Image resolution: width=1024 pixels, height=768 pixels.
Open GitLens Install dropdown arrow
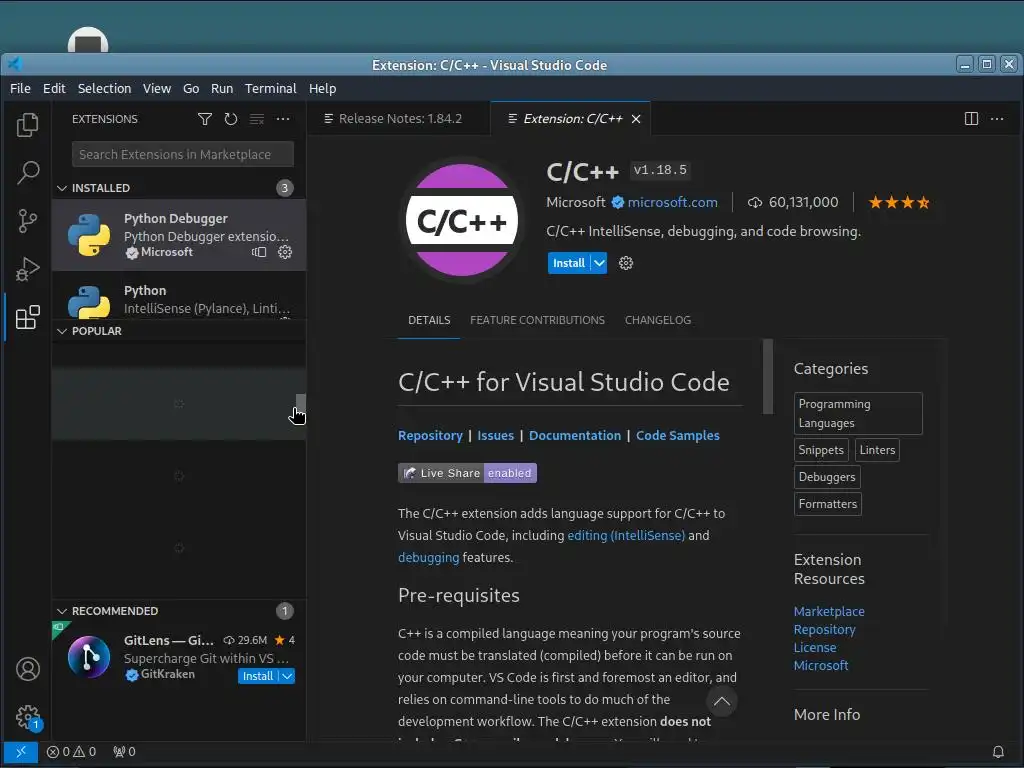[287, 677]
